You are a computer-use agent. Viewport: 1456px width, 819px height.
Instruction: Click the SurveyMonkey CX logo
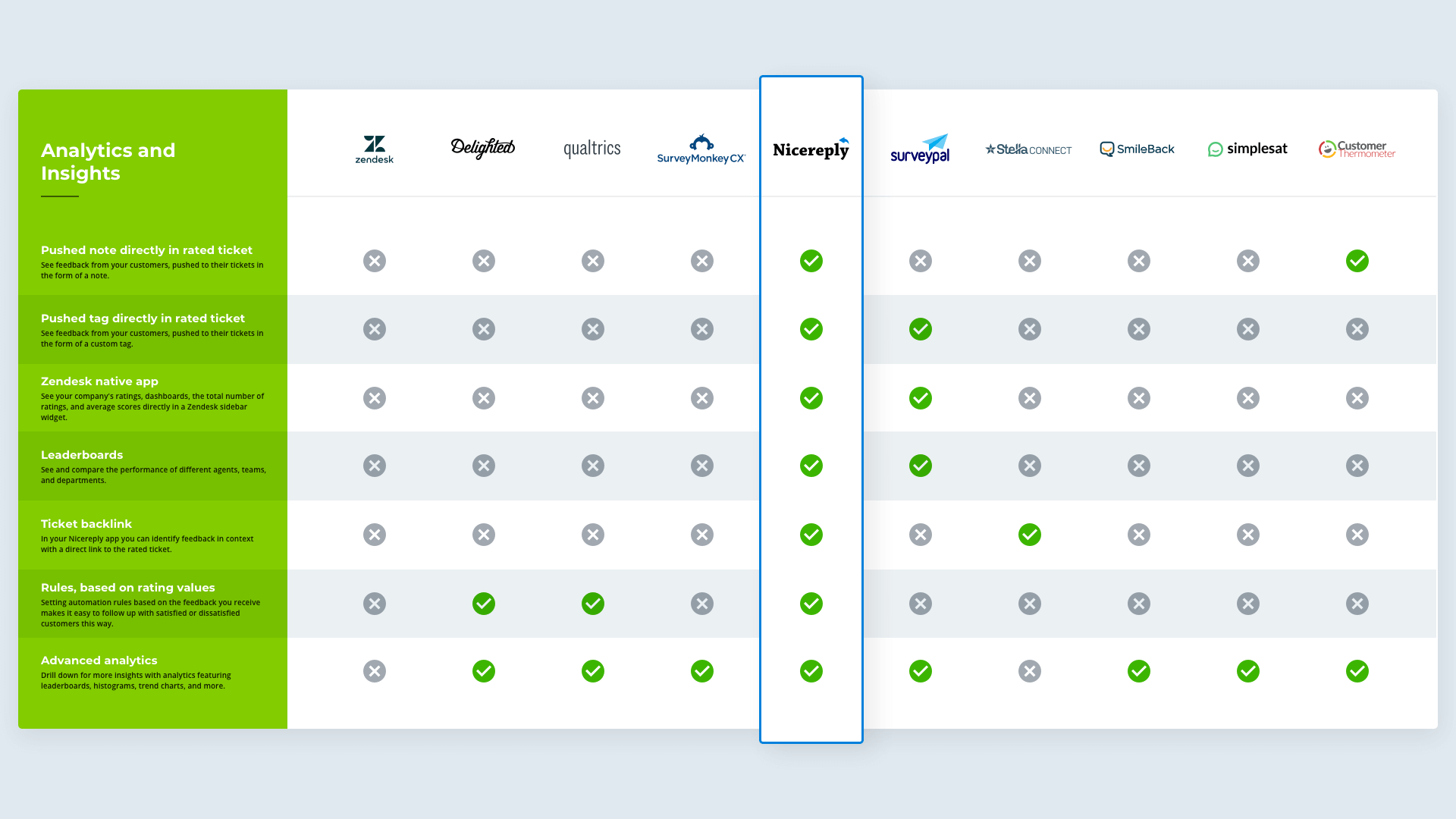point(701,149)
